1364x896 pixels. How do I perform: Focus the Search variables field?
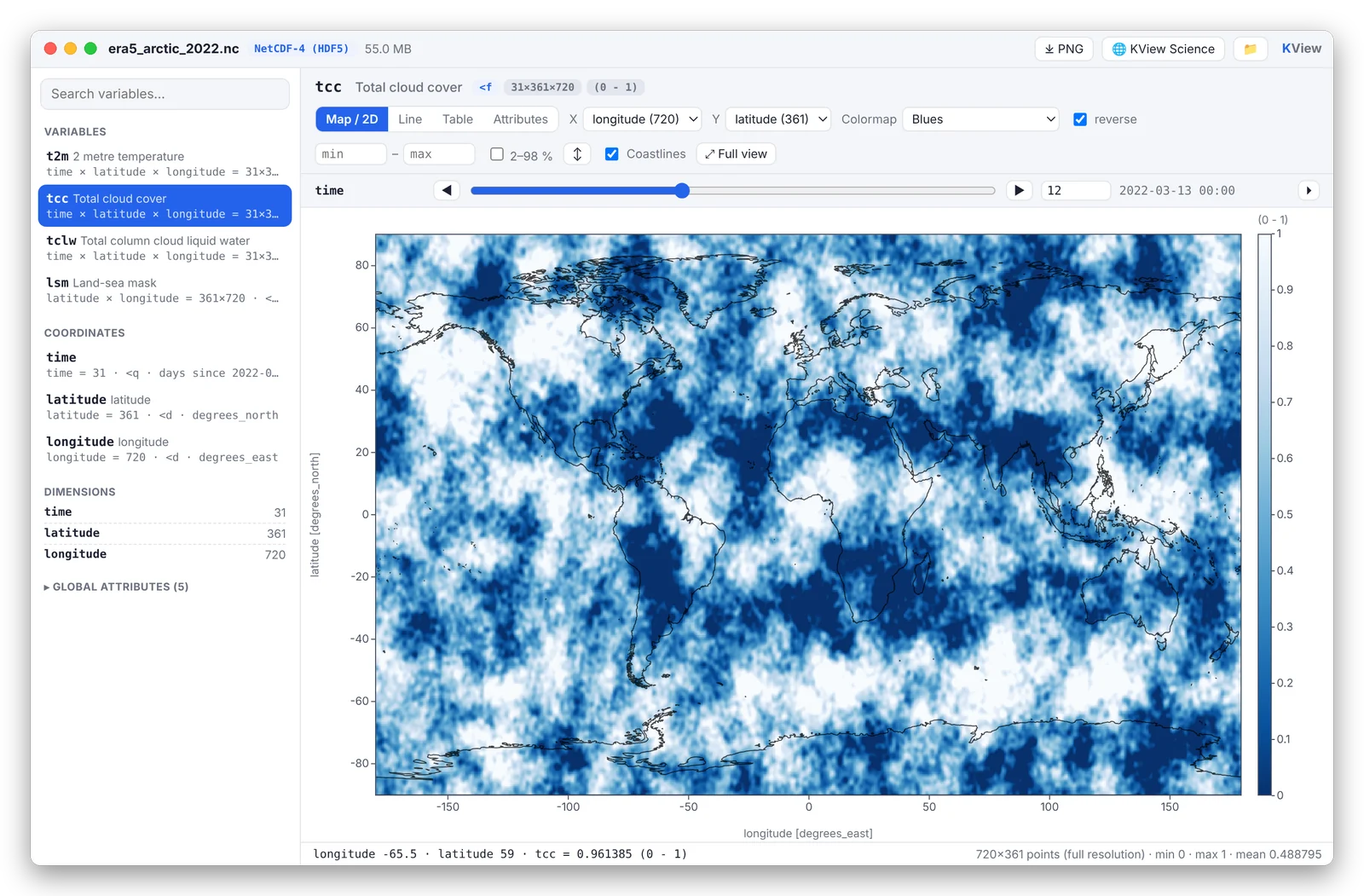165,94
